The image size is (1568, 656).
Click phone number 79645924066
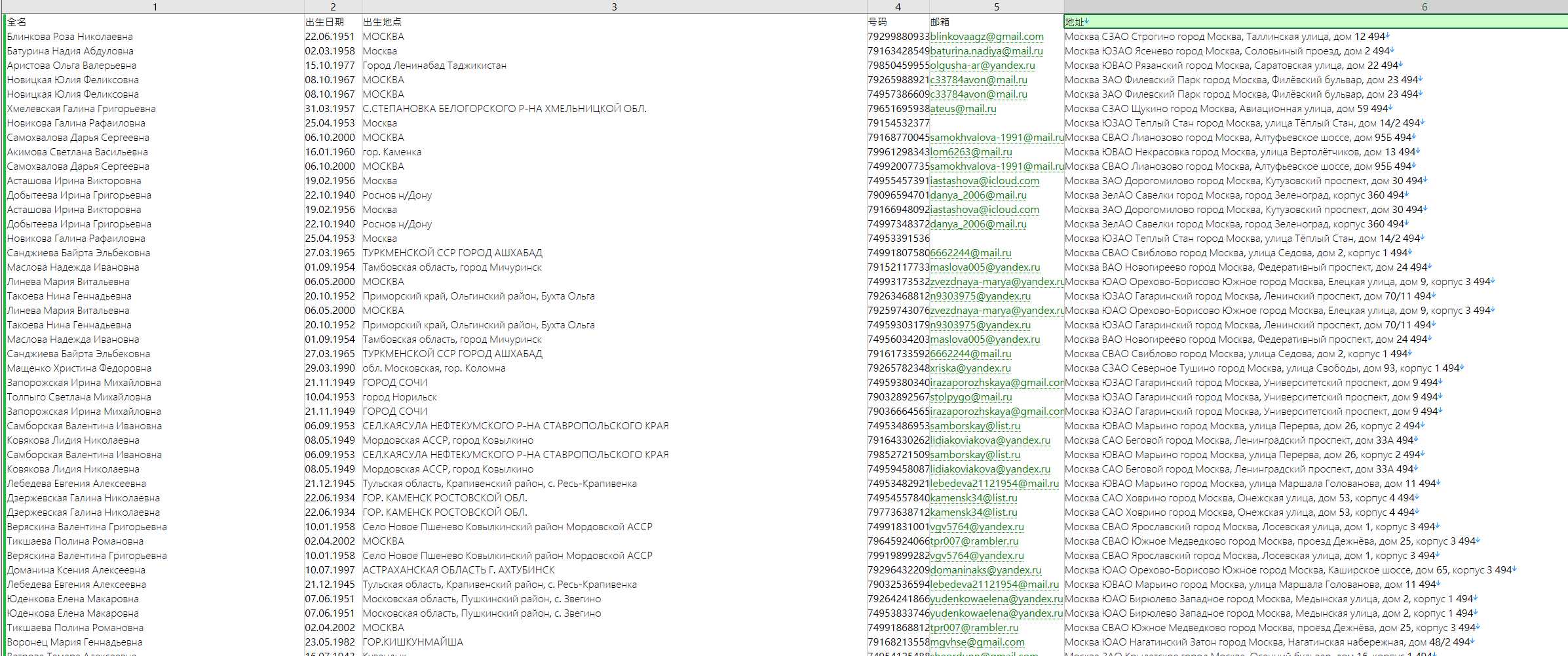click(x=898, y=541)
